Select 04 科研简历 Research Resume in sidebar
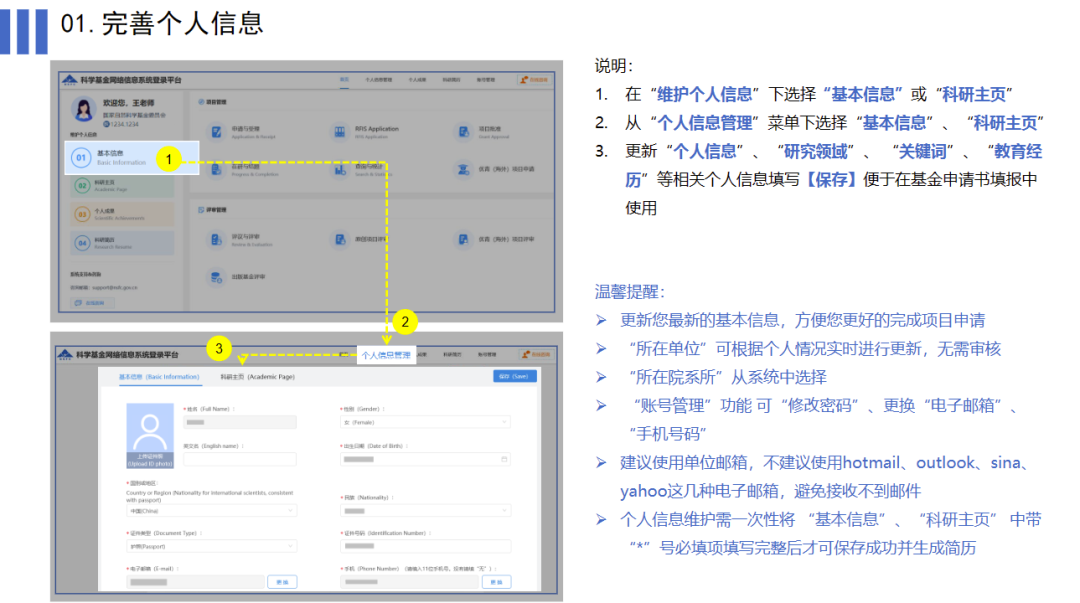The height and width of the screenshot is (603, 1080). (122, 243)
